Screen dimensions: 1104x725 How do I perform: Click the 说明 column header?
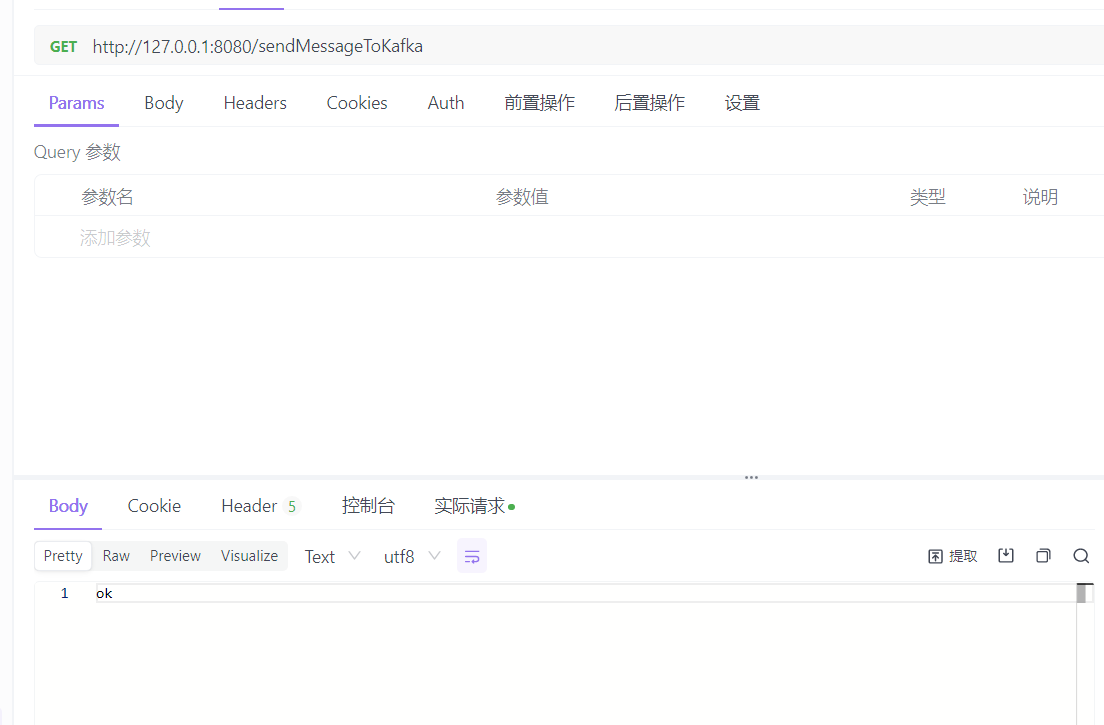[1040, 197]
